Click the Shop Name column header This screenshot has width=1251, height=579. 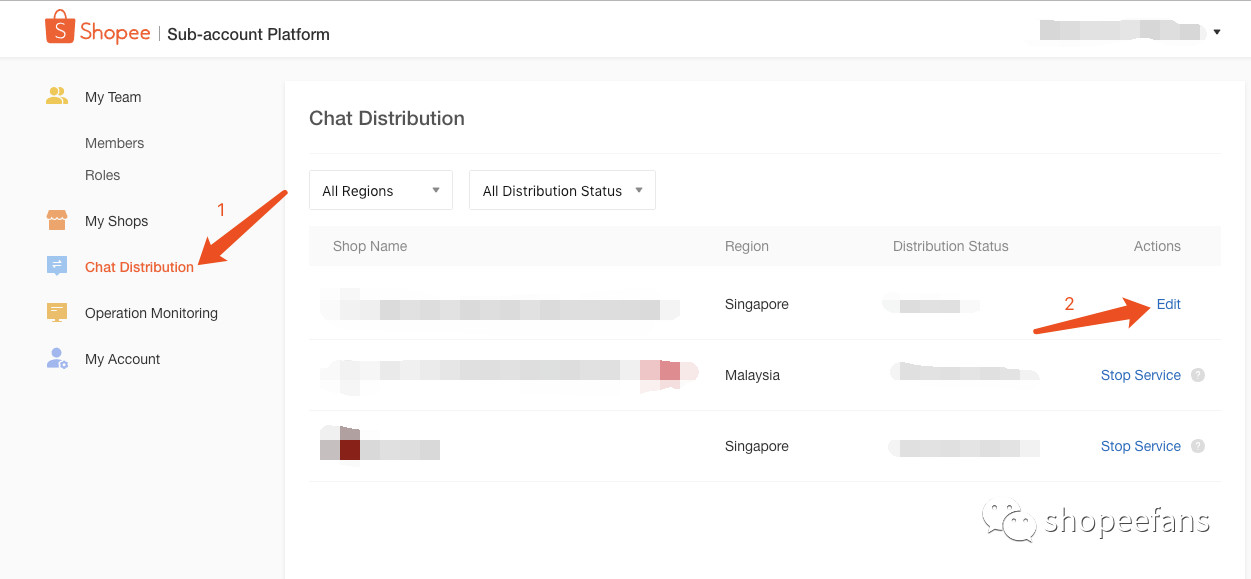[x=370, y=246]
